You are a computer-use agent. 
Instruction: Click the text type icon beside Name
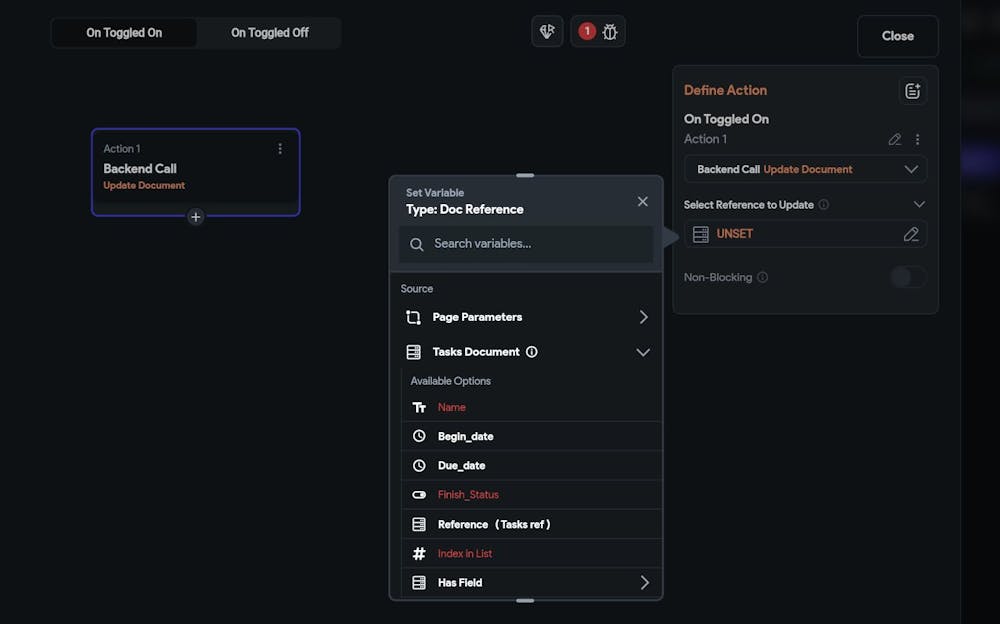tap(419, 407)
